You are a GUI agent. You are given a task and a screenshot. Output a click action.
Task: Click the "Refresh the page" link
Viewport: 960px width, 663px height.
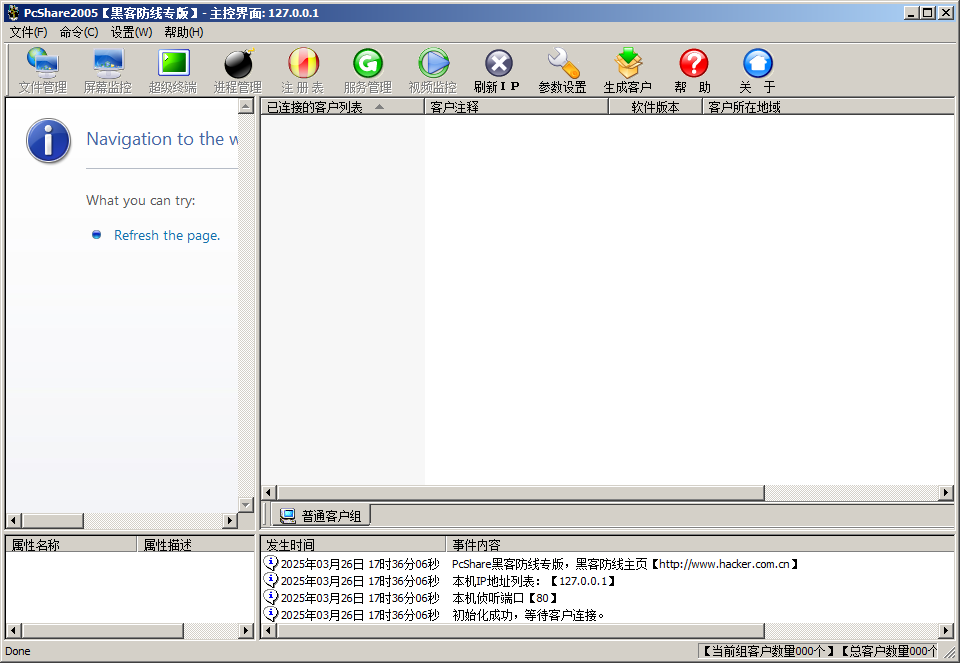pyautogui.click(x=166, y=236)
